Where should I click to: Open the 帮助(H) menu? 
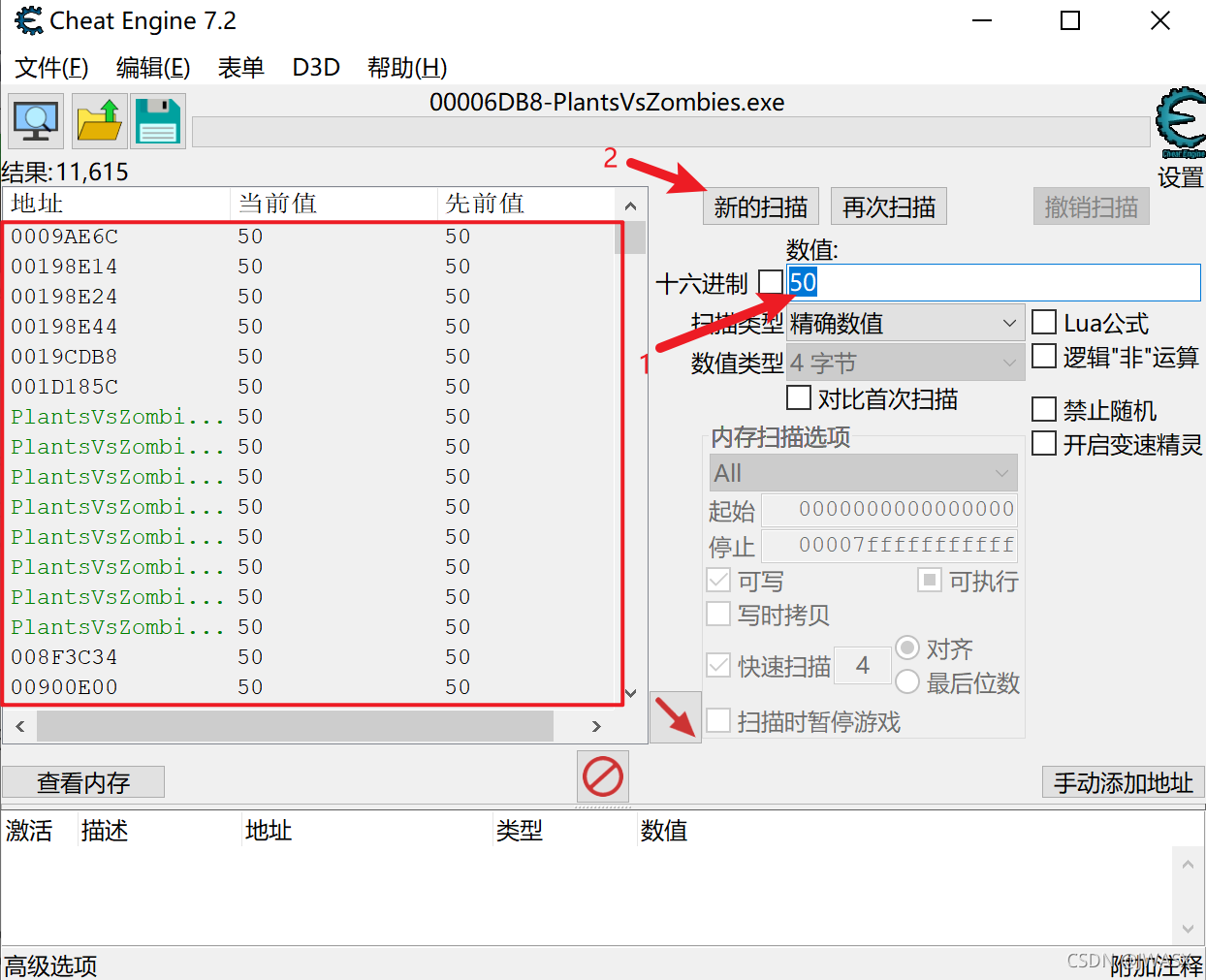pos(407,68)
